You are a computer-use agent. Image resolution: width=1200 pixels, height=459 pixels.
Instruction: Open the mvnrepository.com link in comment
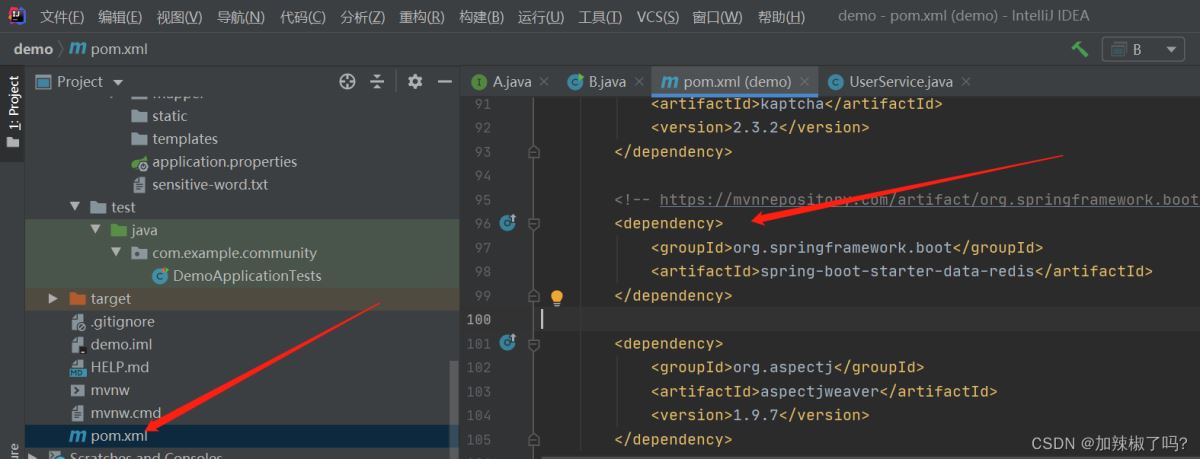928,200
